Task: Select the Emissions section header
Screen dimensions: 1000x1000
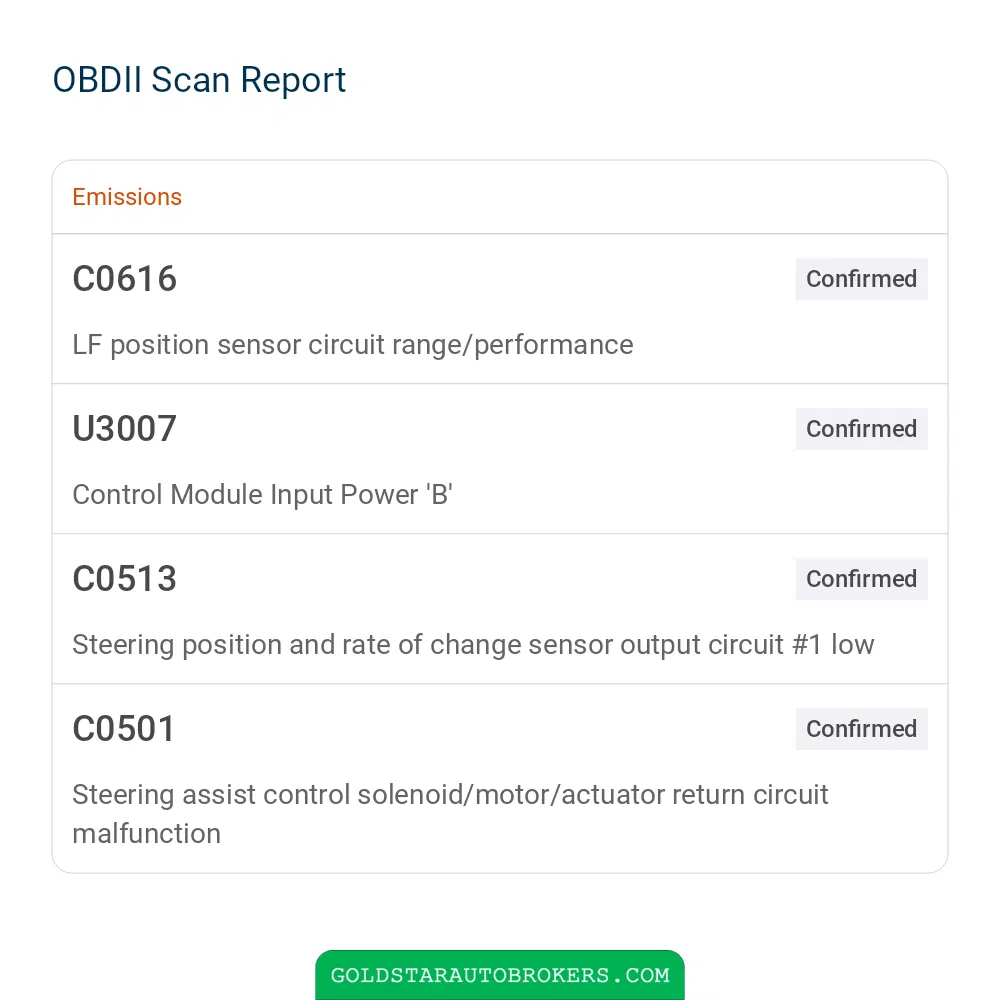Action: pyautogui.click(x=127, y=197)
